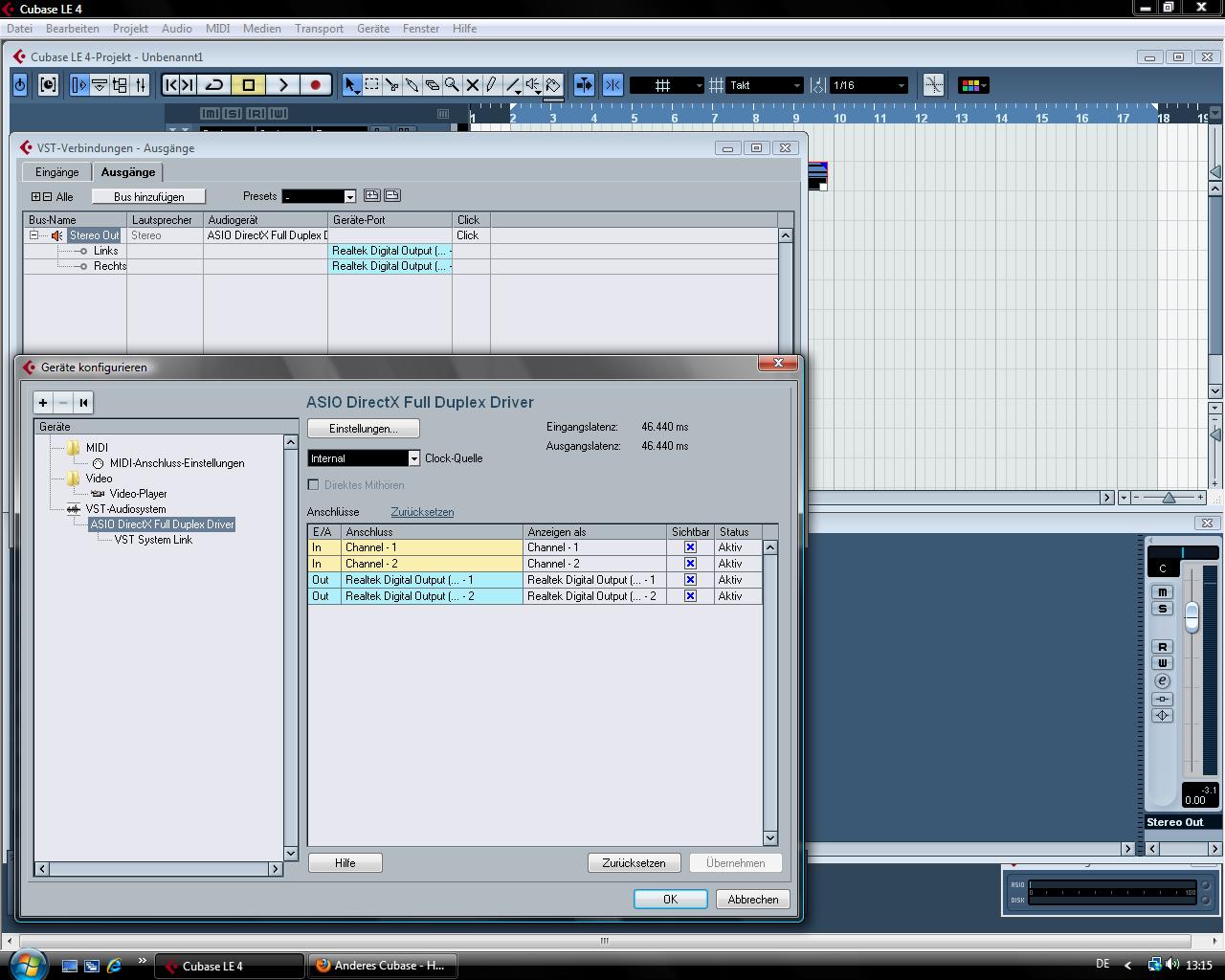The width and height of the screenshot is (1225, 980).
Task: Select the Zoom magnifier tool
Action: (452, 85)
